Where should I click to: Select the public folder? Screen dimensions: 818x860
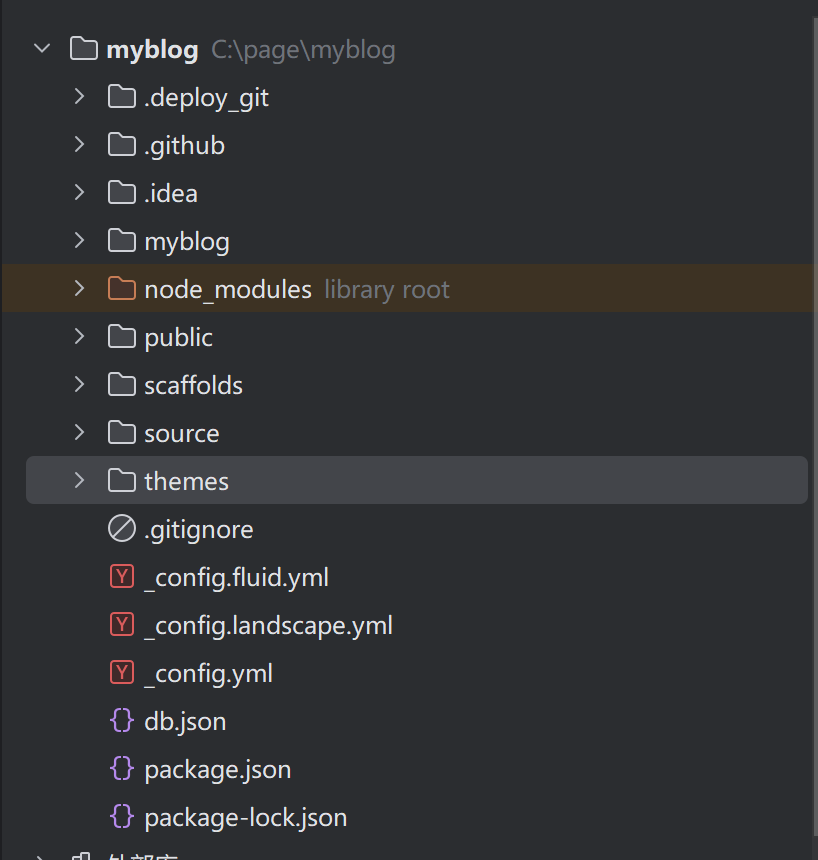coord(178,337)
